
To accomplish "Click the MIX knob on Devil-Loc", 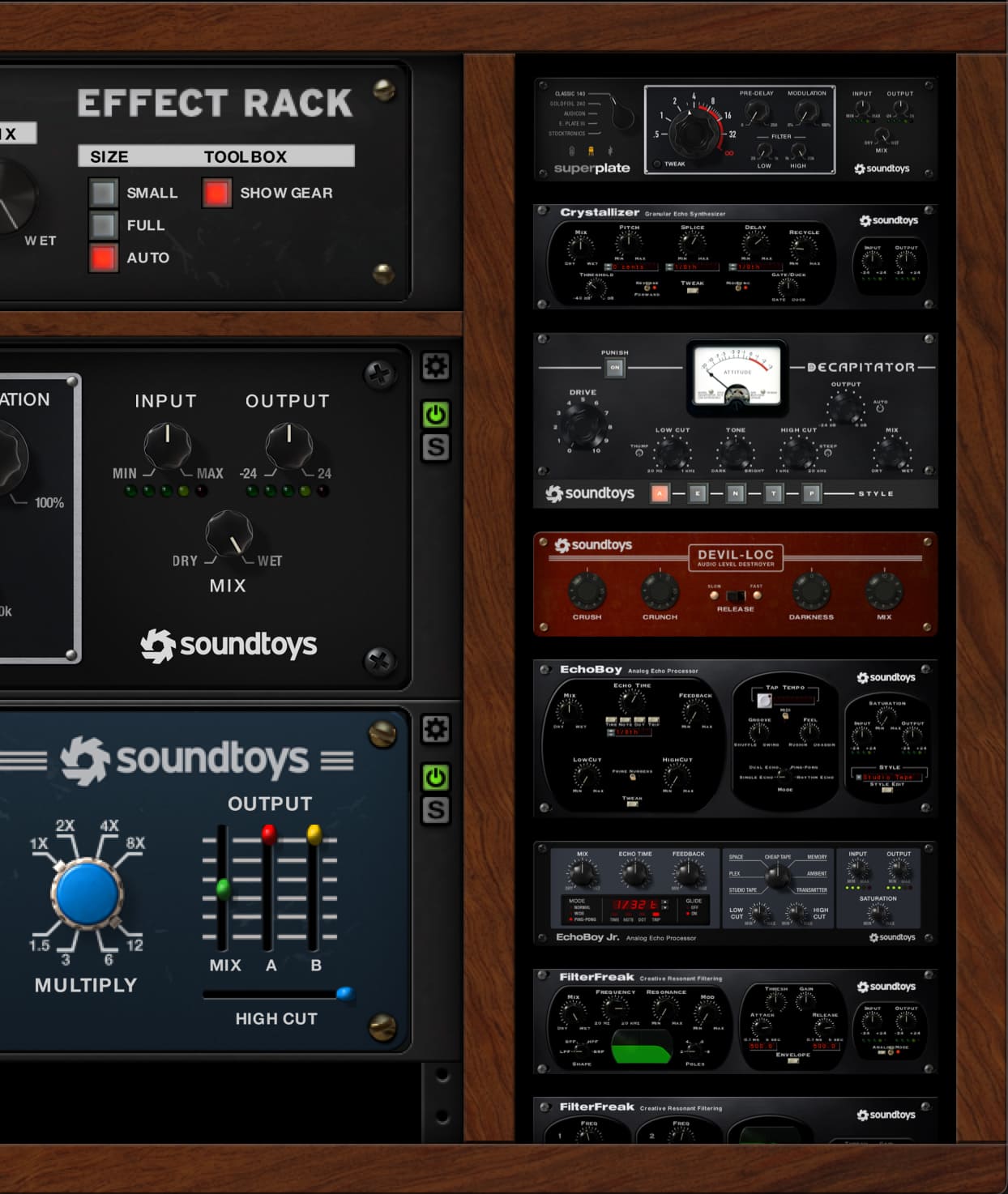I will (884, 591).
